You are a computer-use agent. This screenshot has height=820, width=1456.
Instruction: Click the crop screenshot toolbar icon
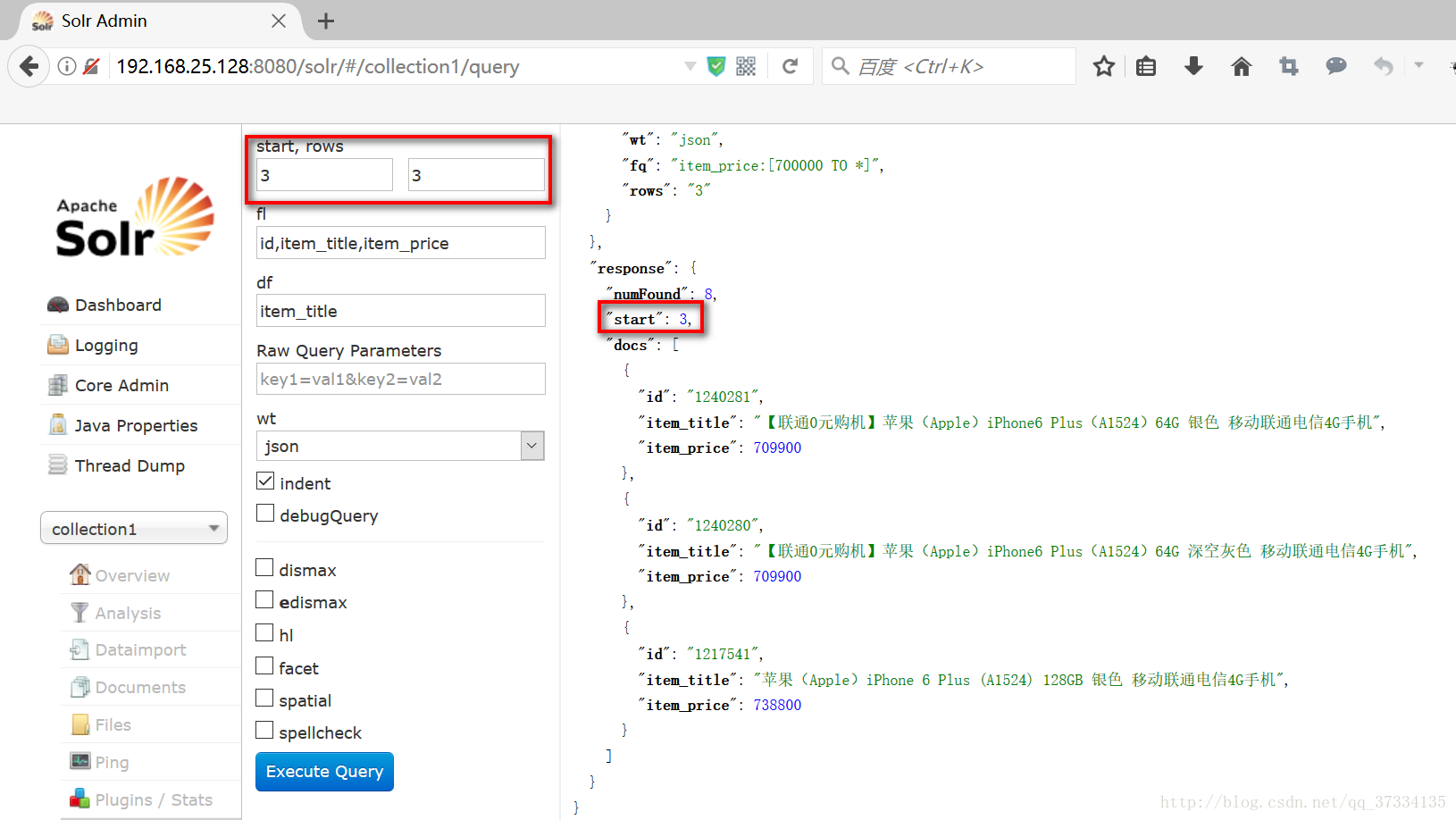1288,66
